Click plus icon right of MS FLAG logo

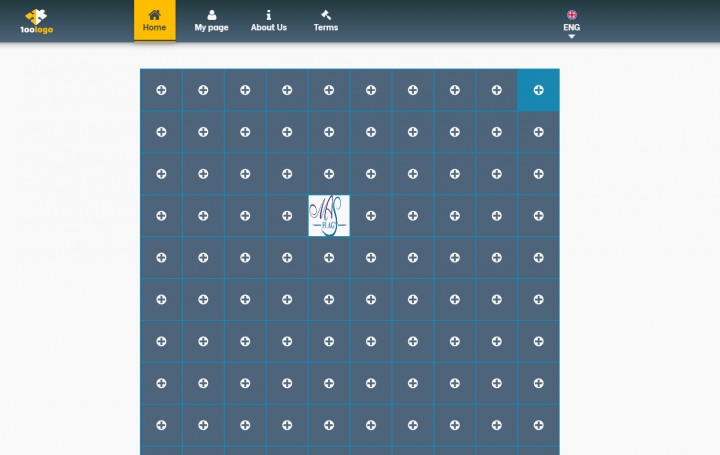click(371, 216)
